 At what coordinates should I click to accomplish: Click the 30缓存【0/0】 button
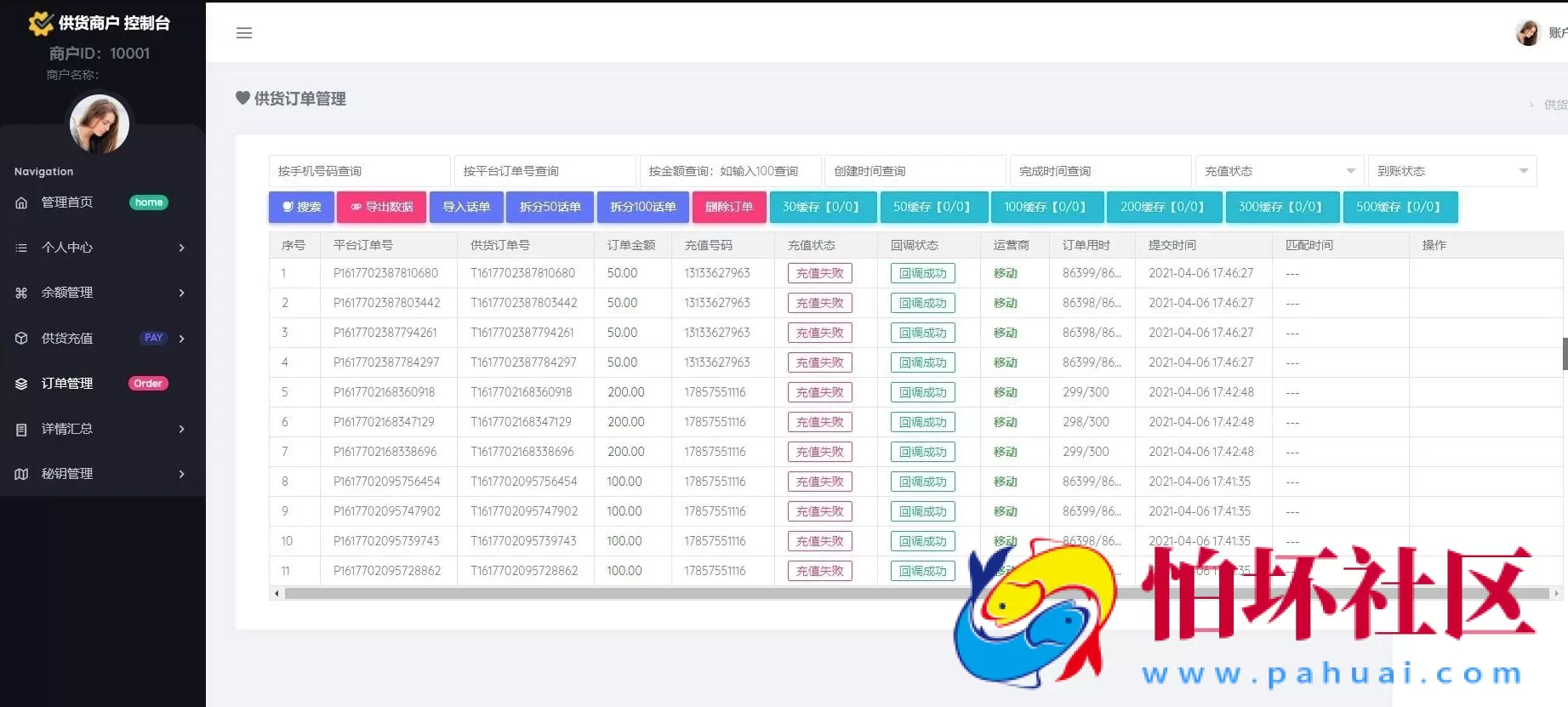point(823,207)
